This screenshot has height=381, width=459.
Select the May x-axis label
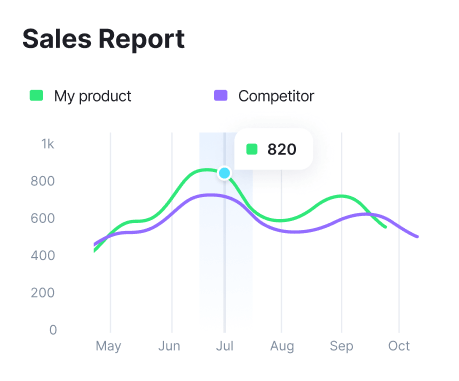(108, 346)
